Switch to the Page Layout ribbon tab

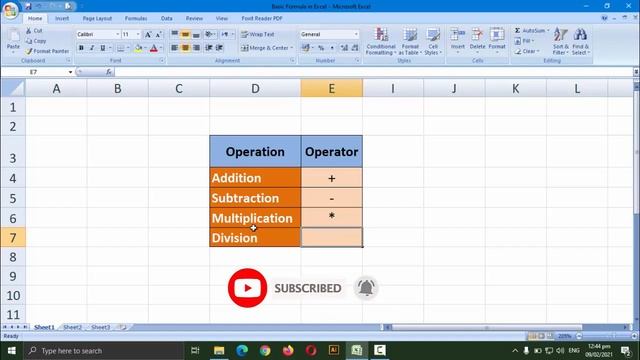point(97,18)
